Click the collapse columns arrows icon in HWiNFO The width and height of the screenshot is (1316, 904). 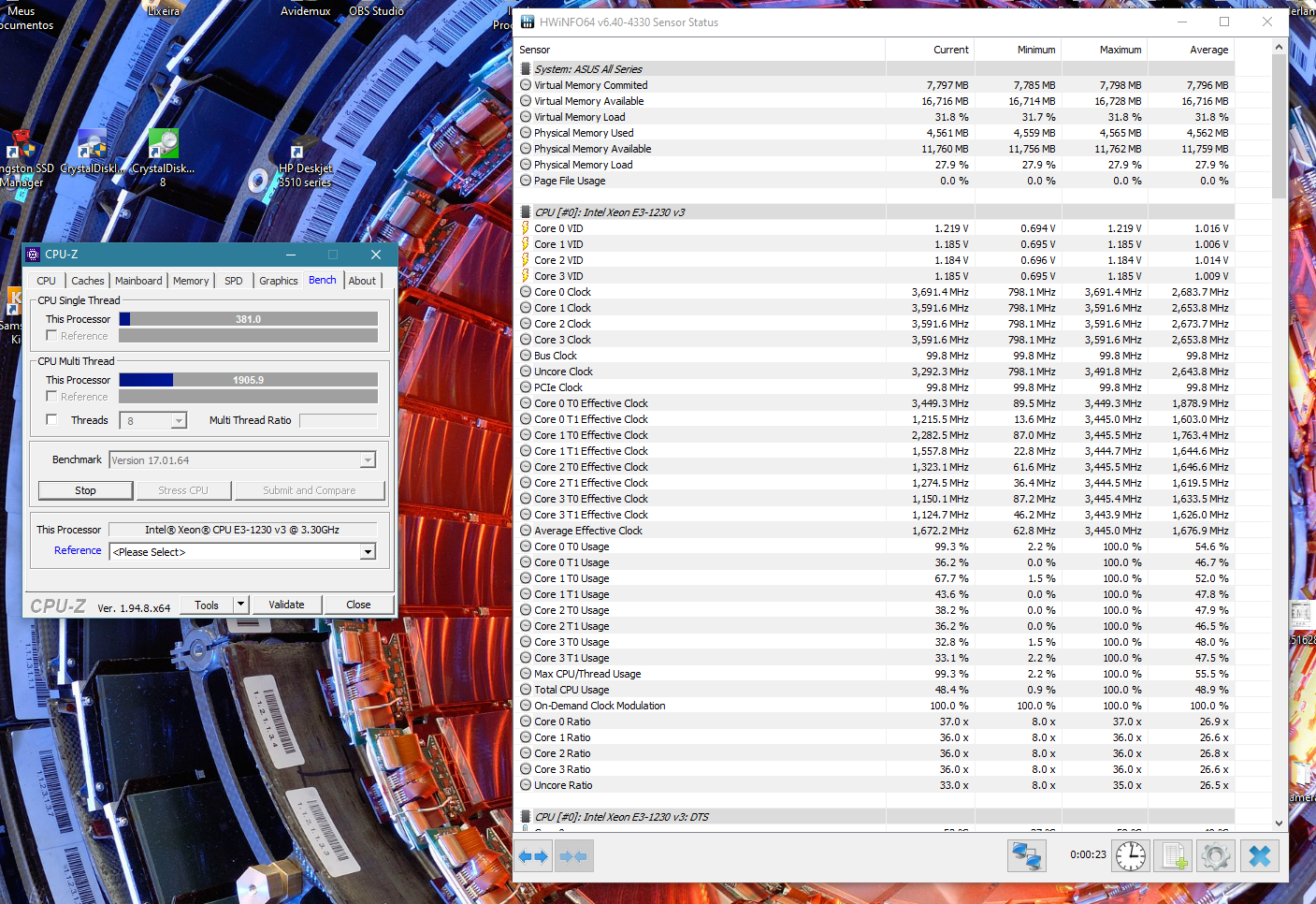click(574, 856)
